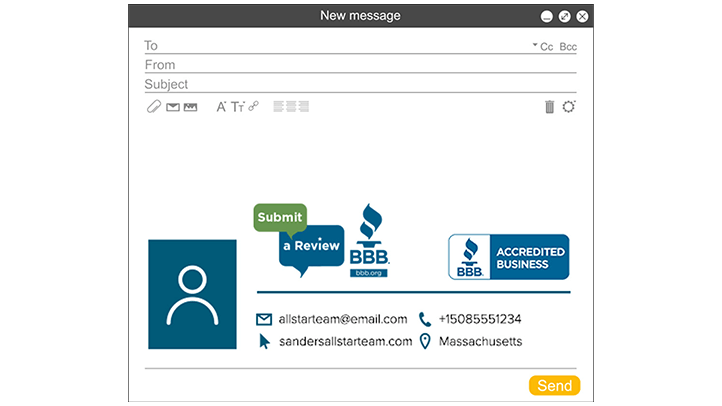The image size is (722, 406).
Task: Click the phone number +15085551234
Action: click(x=480, y=319)
